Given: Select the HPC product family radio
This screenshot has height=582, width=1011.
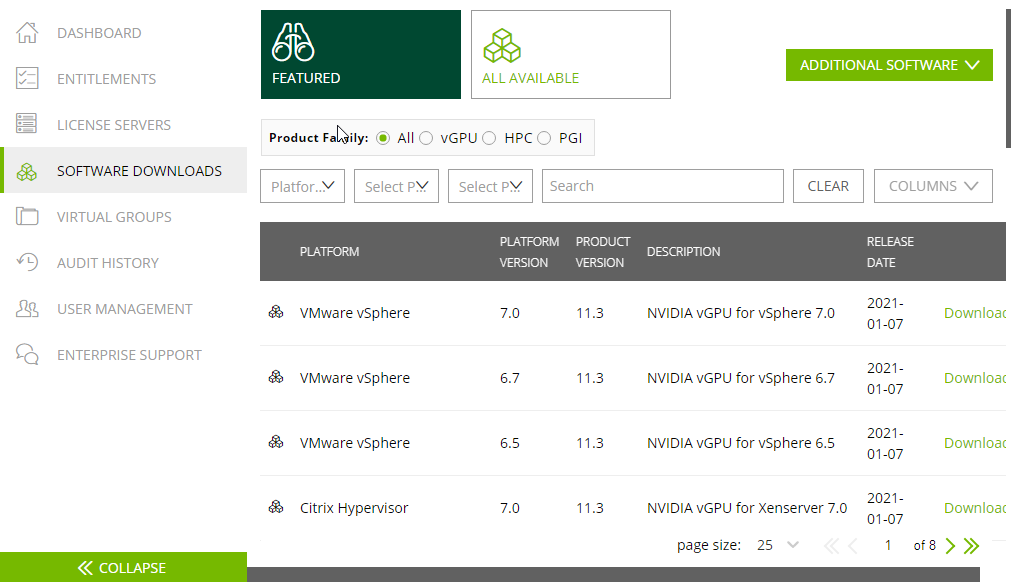Looking at the screenshot, I should [x=489, y=138].
